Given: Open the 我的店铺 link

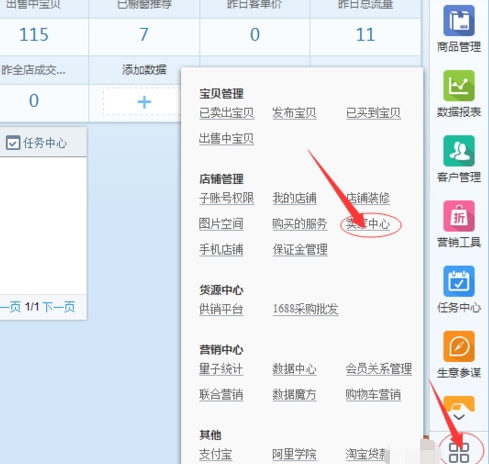Looking at the screenshot, I should click(294, 198).
